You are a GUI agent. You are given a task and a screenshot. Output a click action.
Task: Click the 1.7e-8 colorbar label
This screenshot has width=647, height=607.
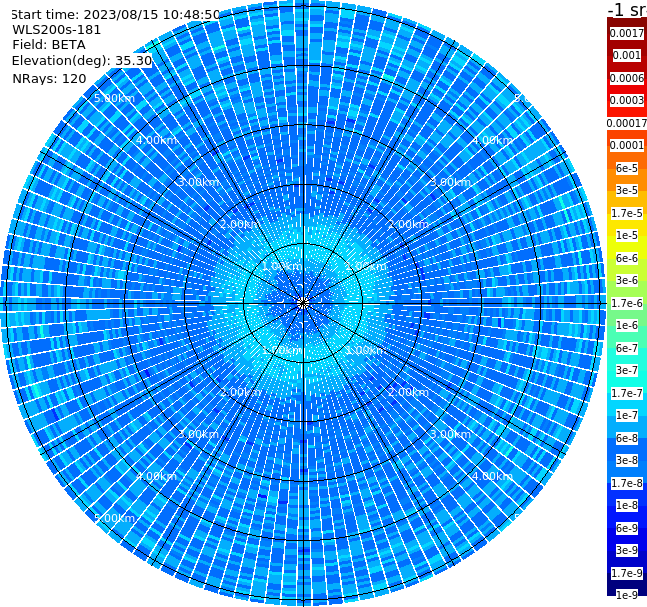(x=627, y=483)
